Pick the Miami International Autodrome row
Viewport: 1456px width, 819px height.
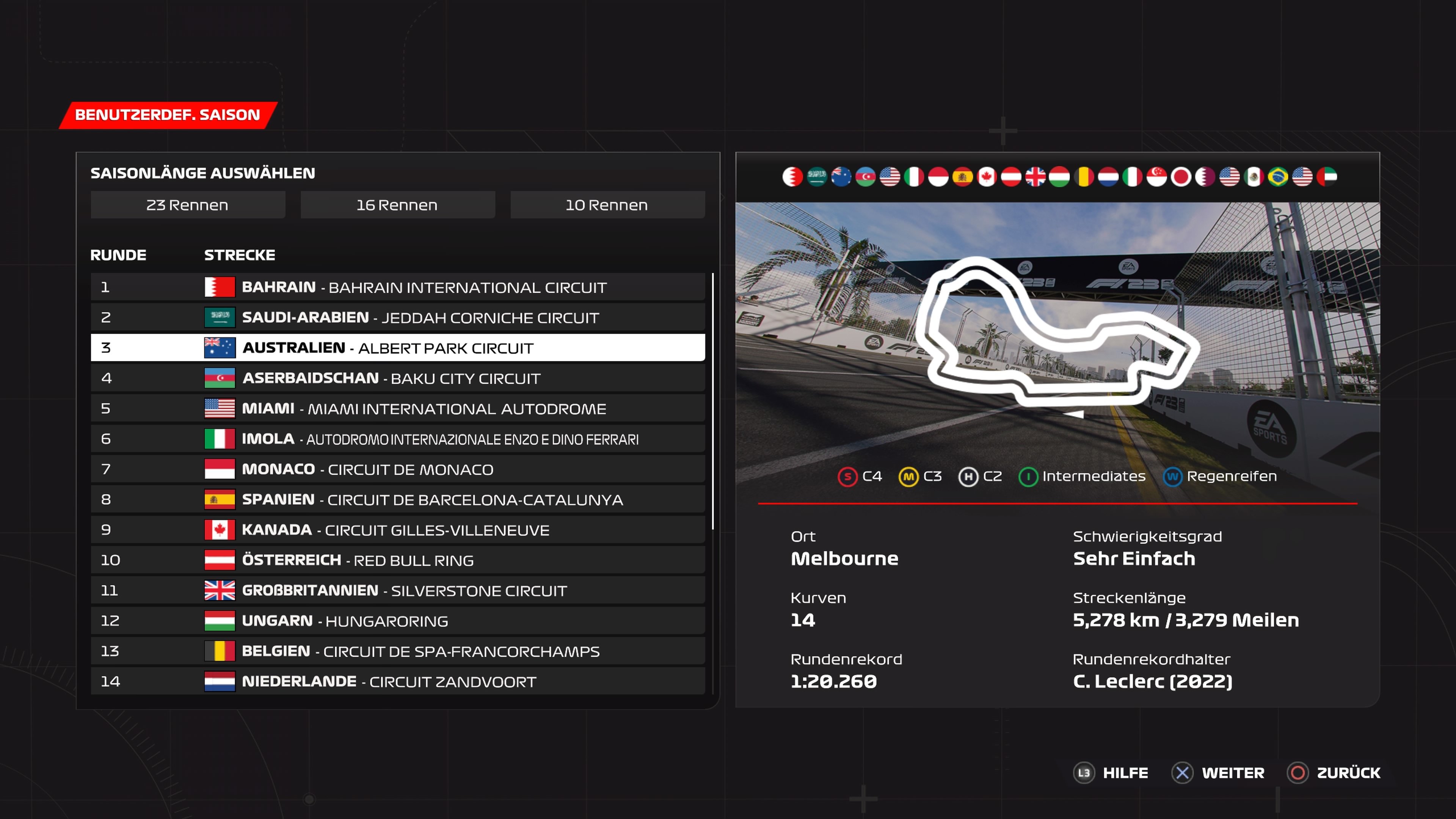(x=398, y=409)
